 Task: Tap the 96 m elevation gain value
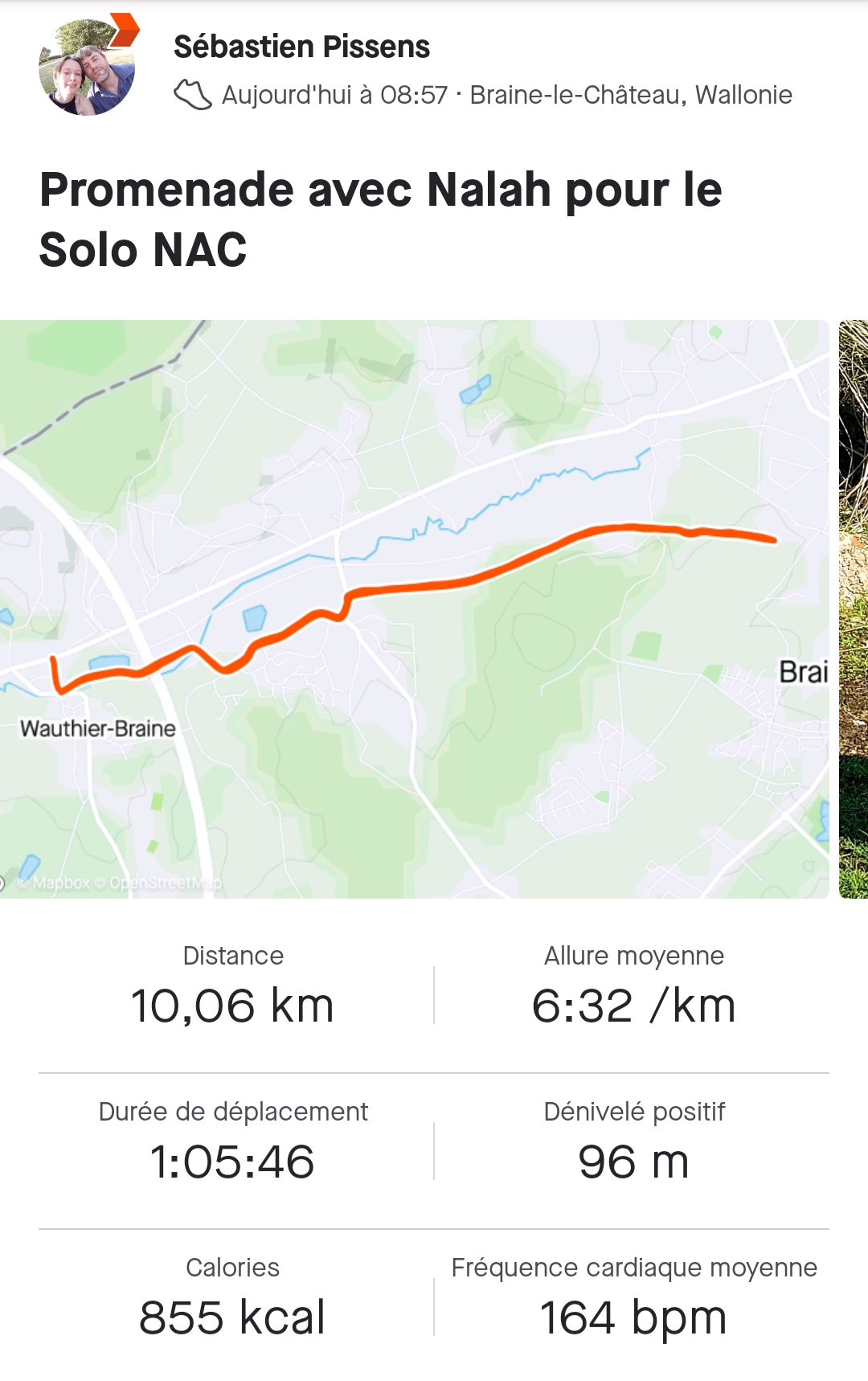(x=633, y=1162)
